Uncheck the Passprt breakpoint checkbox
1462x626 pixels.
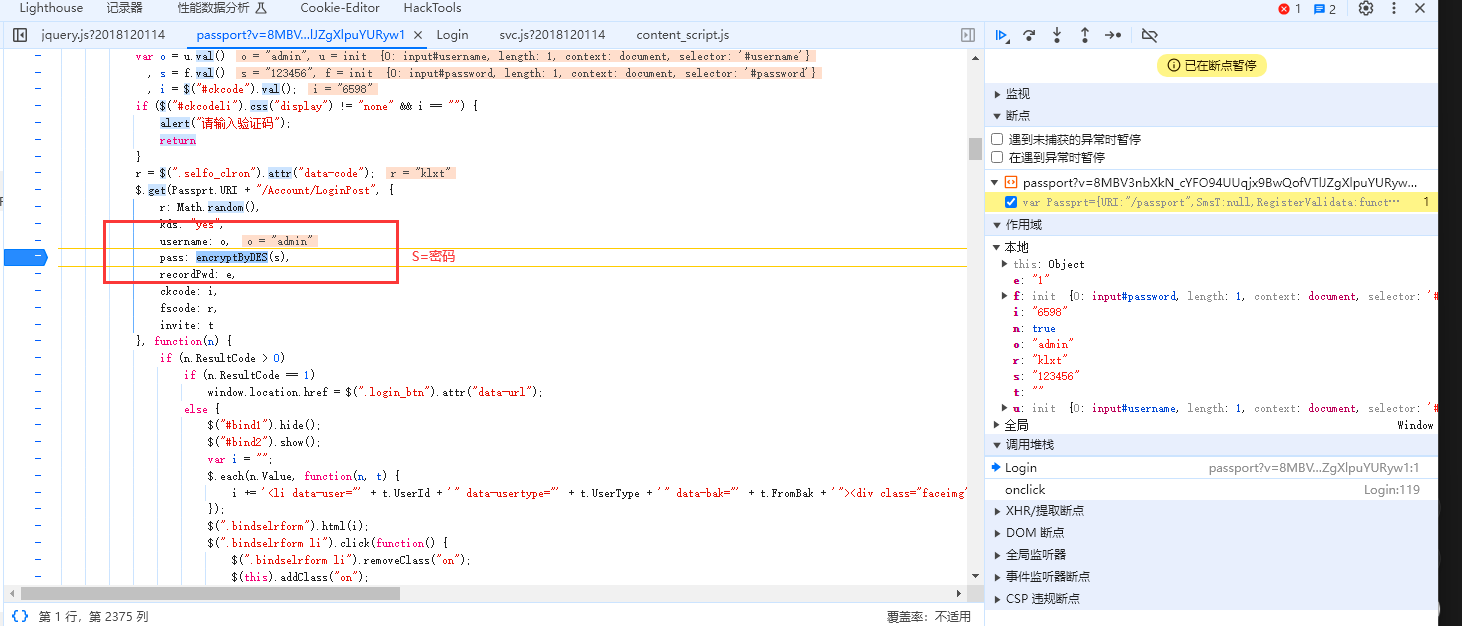pos(1011,202)
